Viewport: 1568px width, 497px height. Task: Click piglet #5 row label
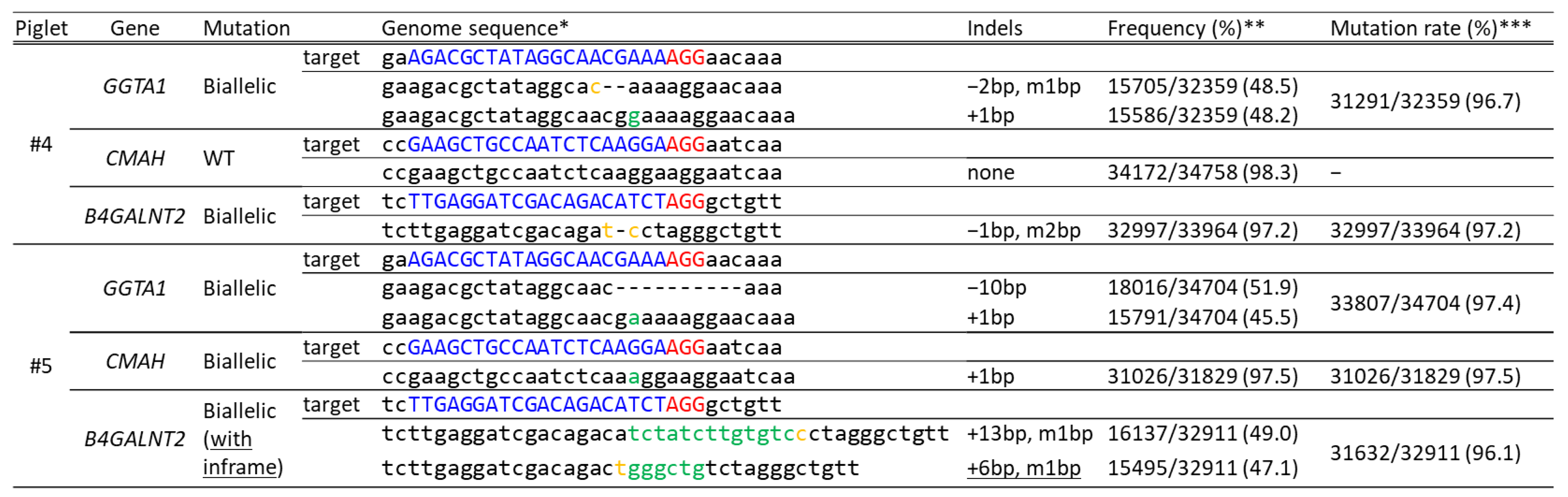41,366
